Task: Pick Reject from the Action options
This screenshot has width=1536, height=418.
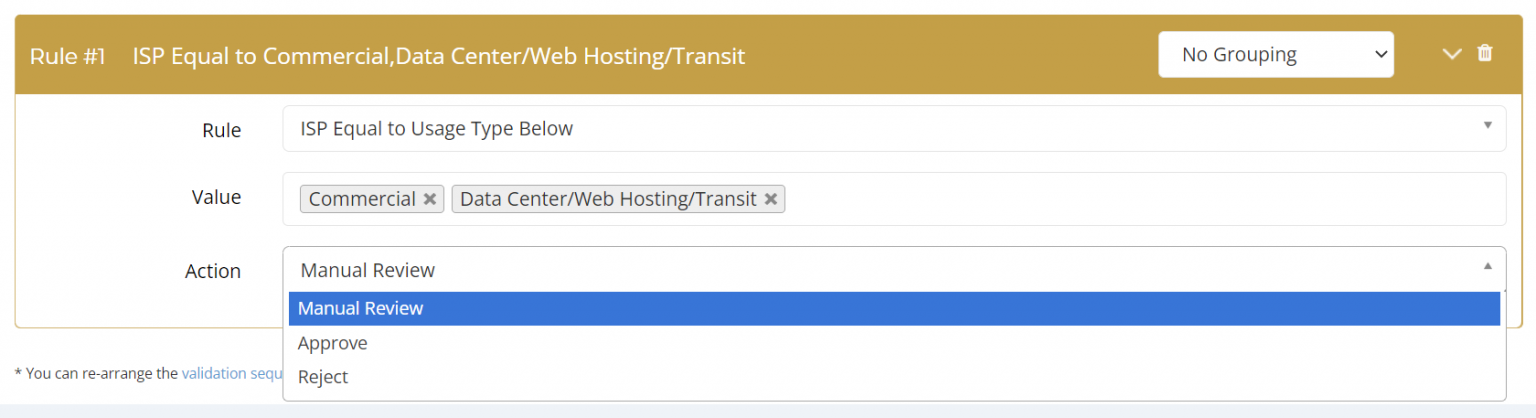Action: click(323, 377)
